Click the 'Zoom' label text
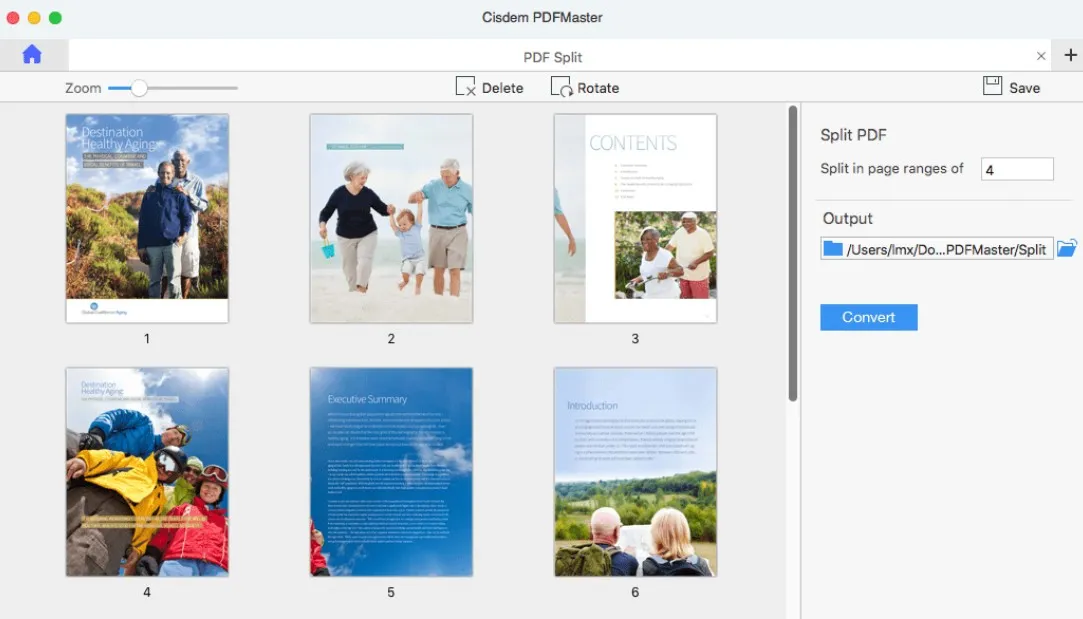1083x619 pixels. click(x=83, y=88)
